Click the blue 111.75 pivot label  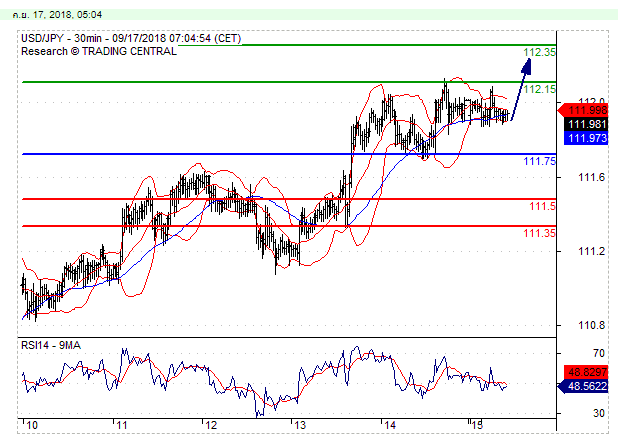click(539, 161)
